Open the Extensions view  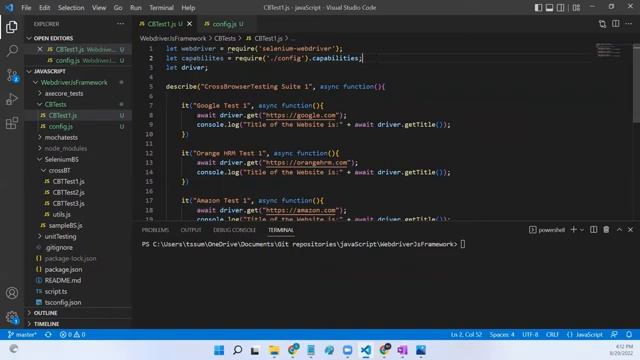pyautogui.click(x=12, y=123)
